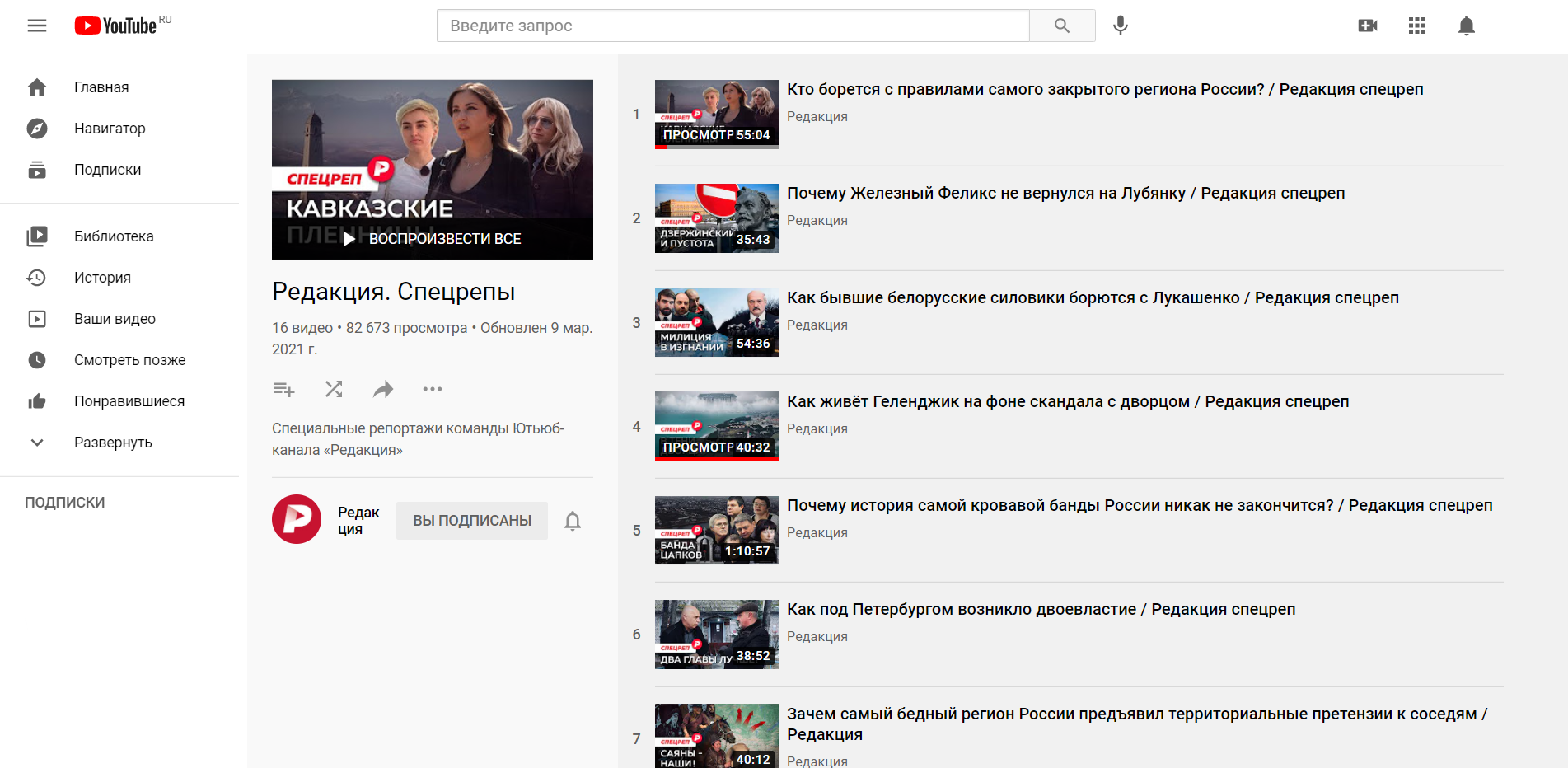Screen dimensions: 1568x768
Task: Save the playlist with the add-to-library icon
Action: coord(284,389)
